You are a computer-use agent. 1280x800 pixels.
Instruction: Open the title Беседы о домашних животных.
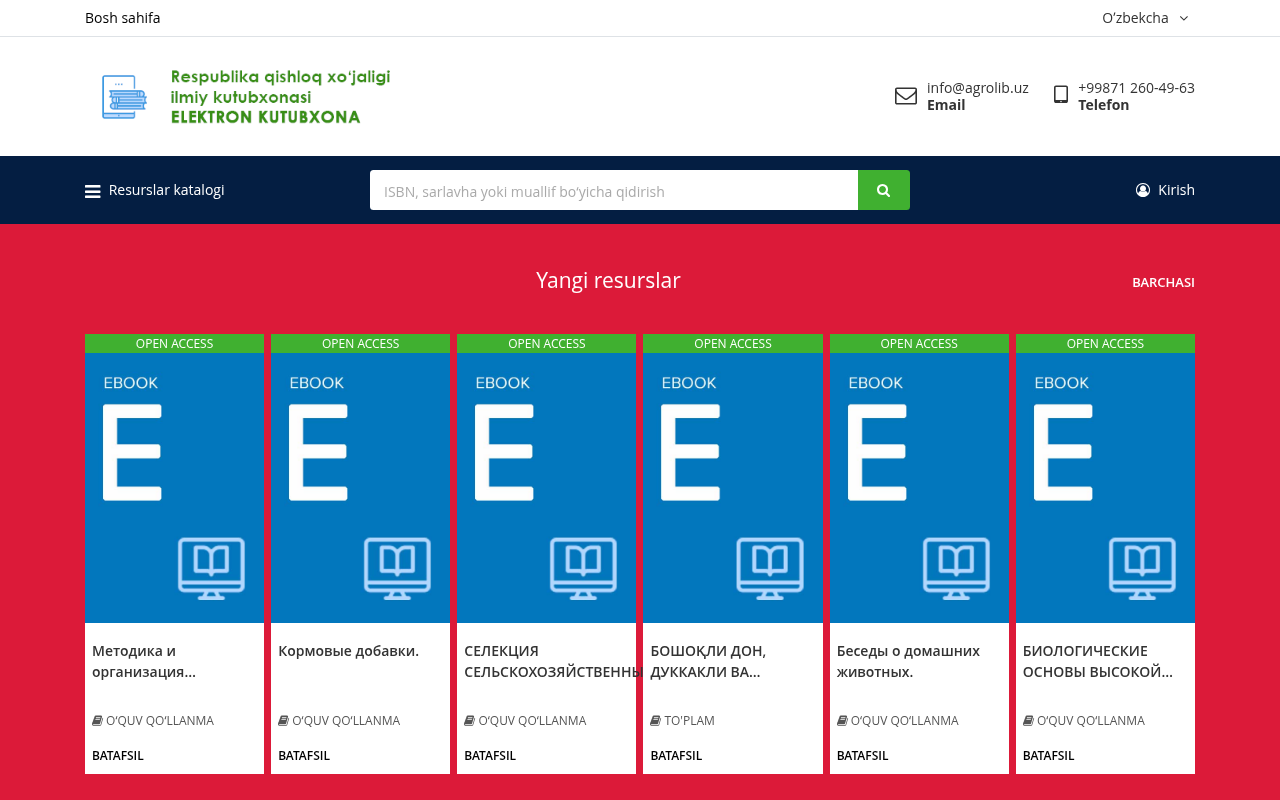click(908, 661)
